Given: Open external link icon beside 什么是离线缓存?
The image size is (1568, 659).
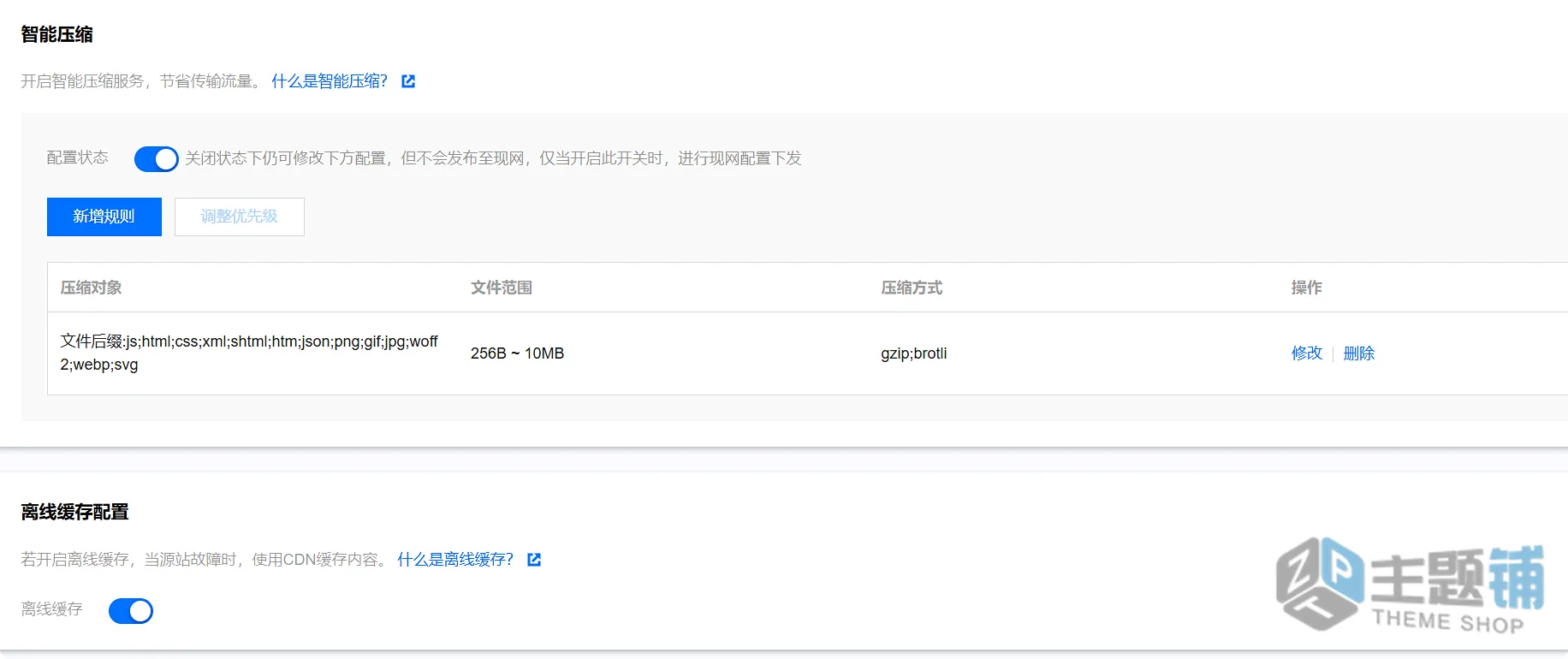Looking at the screenshot, I should pos(534,560).
